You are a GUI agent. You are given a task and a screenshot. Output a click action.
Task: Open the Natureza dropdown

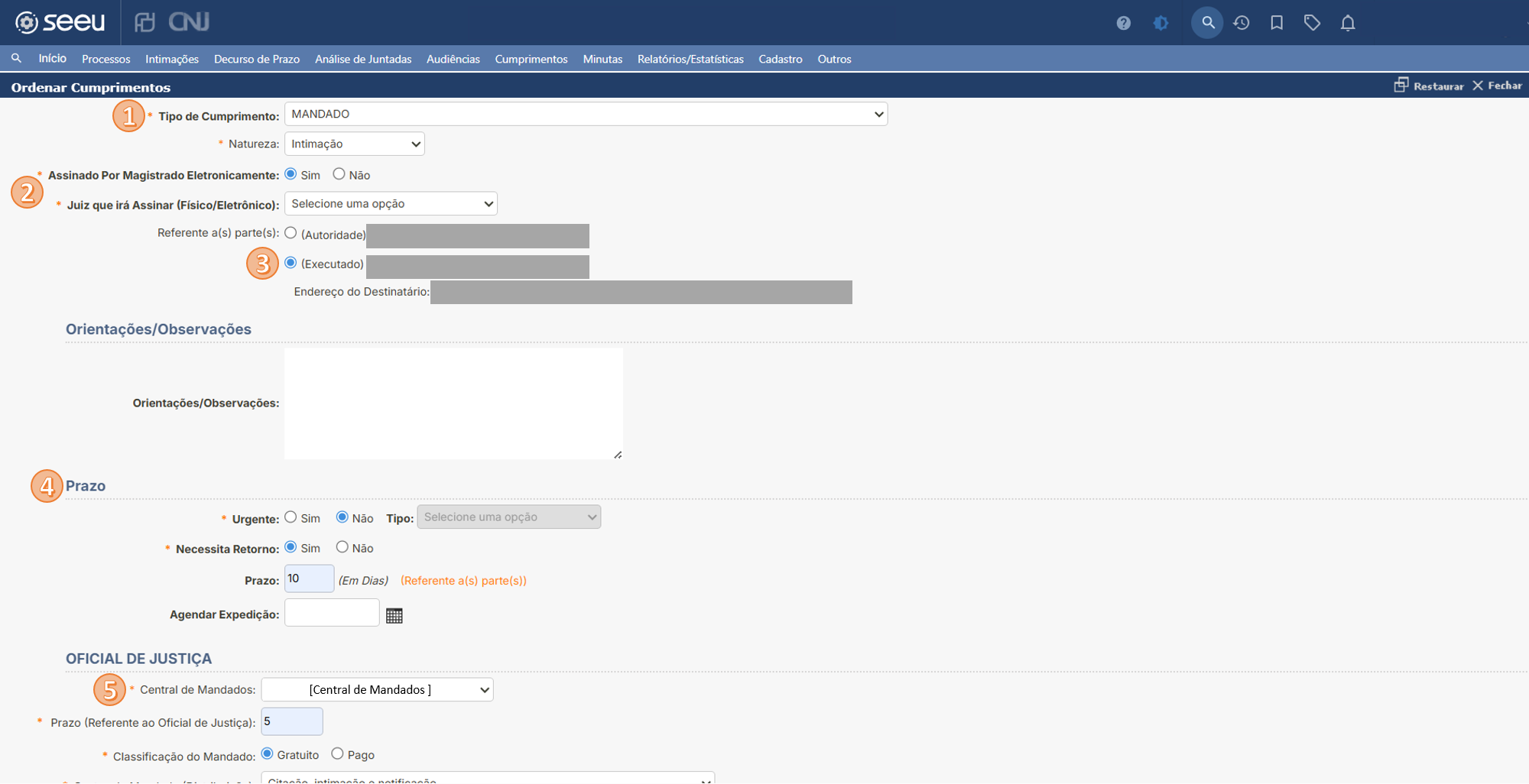point(355,144)
